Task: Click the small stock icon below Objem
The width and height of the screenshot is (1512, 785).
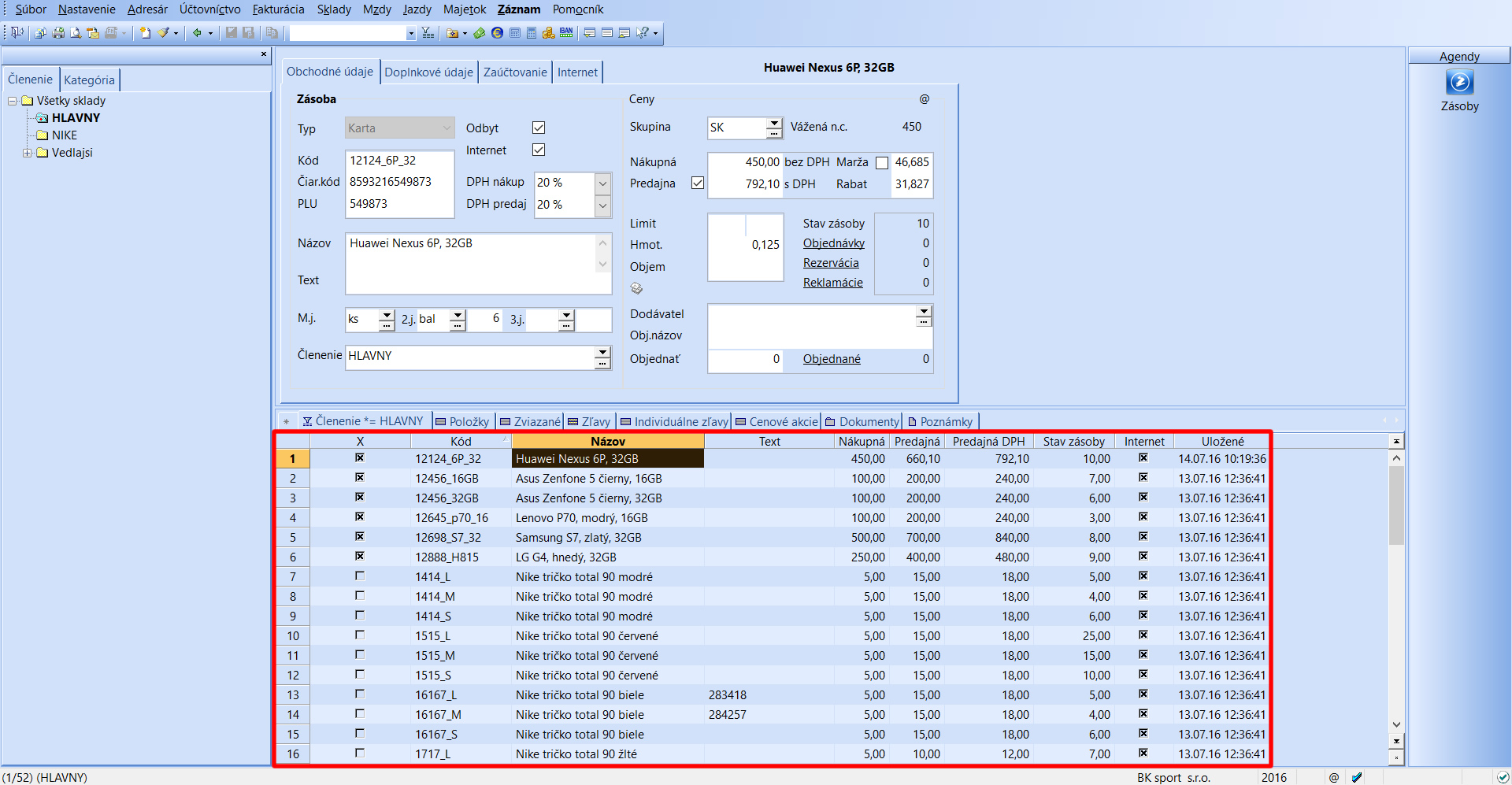Action: click(x=636, y=288)
